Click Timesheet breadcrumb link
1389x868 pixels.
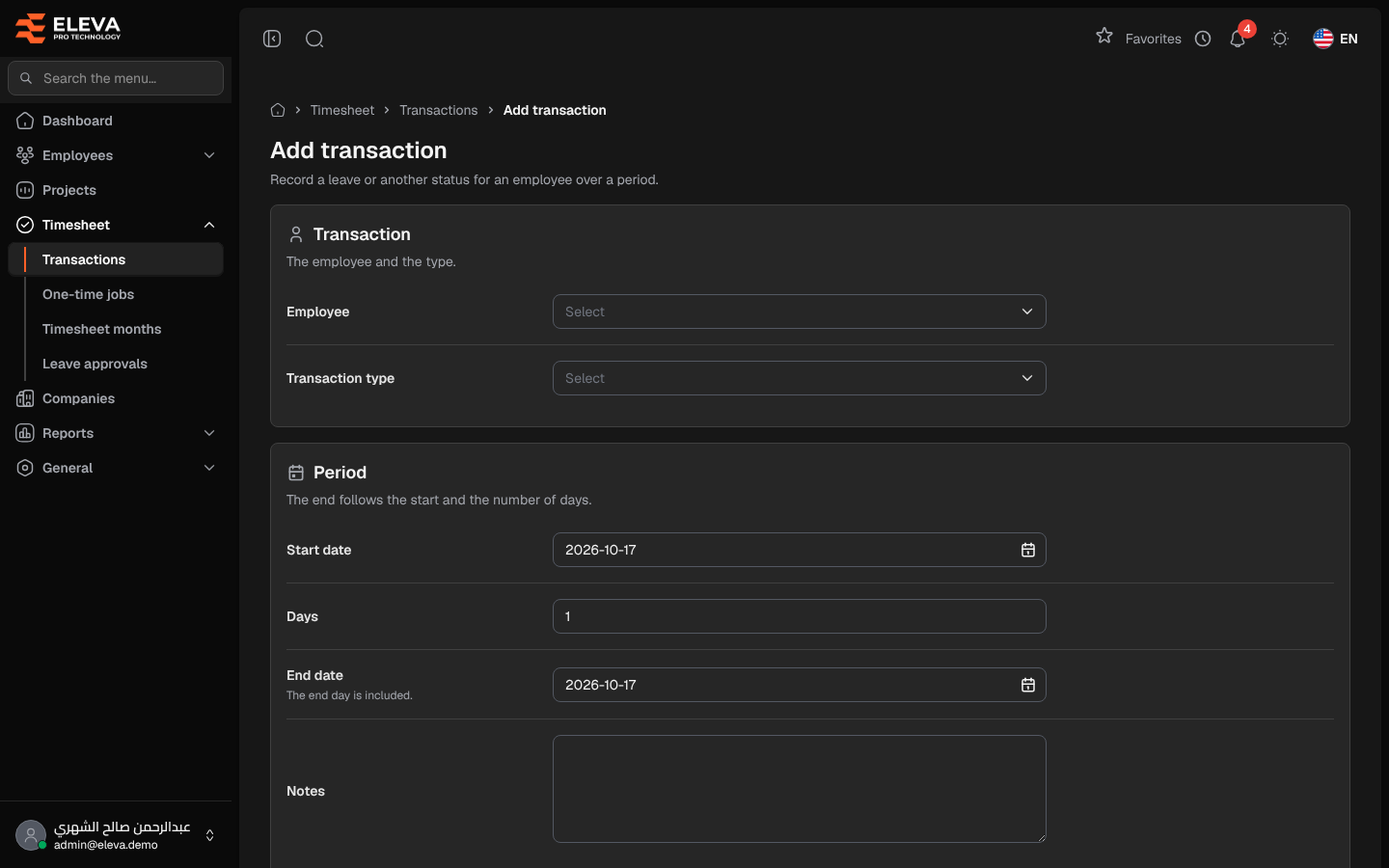pyautogui.click(x=342, y=110)
